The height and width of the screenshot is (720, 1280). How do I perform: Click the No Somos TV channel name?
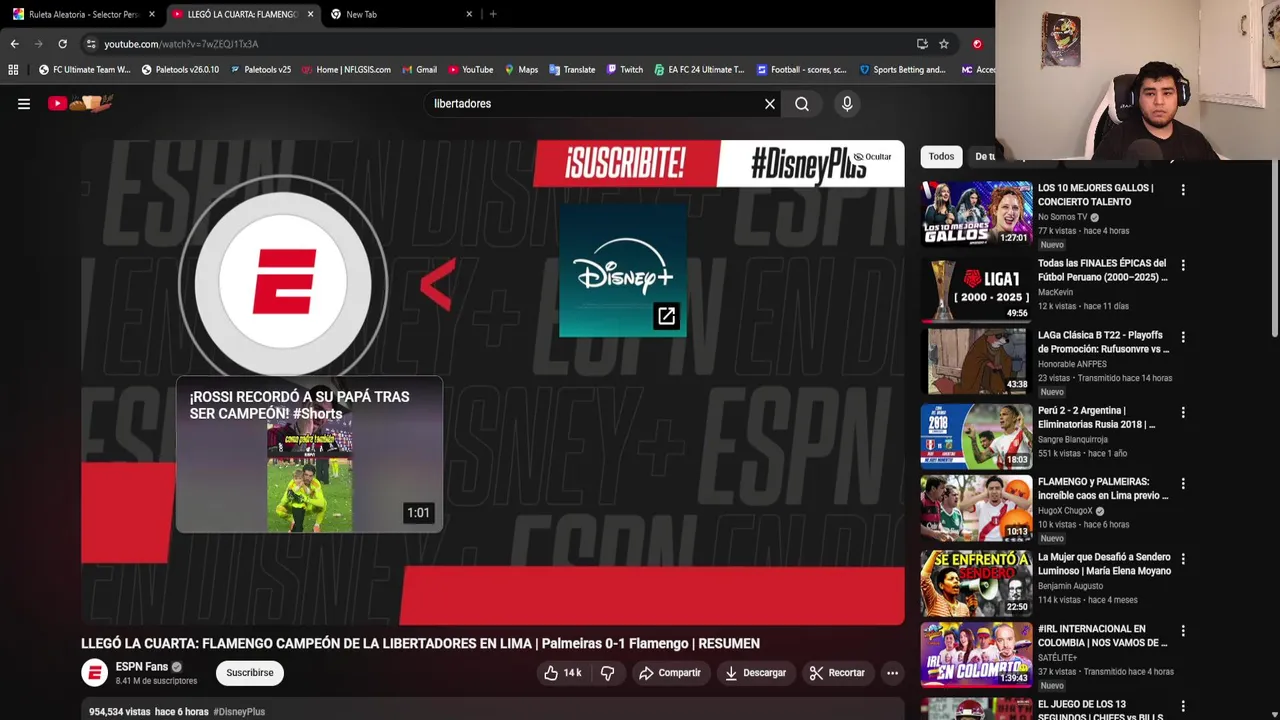(x=1062, y=217)
